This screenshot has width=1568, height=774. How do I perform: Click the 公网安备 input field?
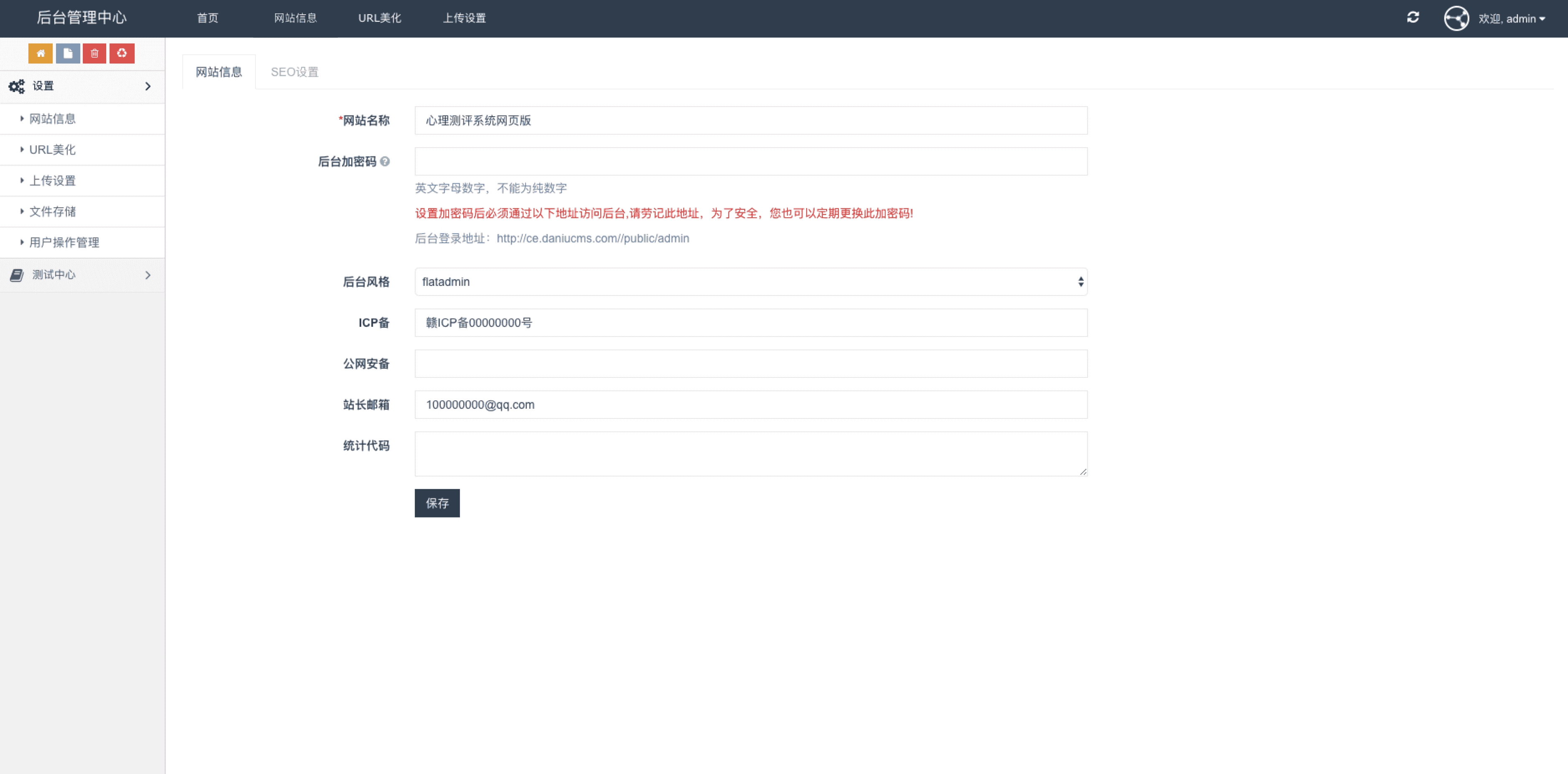click(751, 364)
